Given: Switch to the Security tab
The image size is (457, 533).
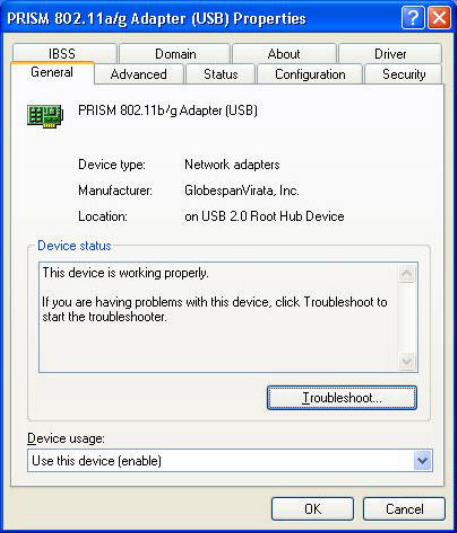Looking at the screenshot, I should click(x=403, y=74).
